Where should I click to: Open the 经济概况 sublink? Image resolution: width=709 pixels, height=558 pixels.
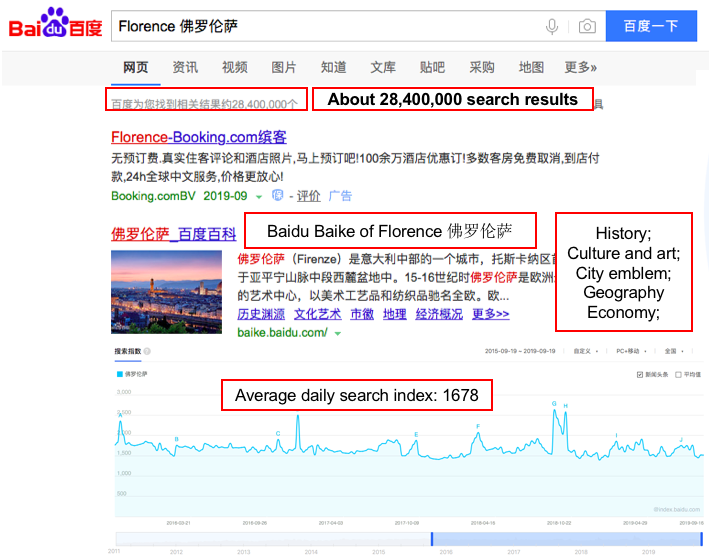pos(439,314)
